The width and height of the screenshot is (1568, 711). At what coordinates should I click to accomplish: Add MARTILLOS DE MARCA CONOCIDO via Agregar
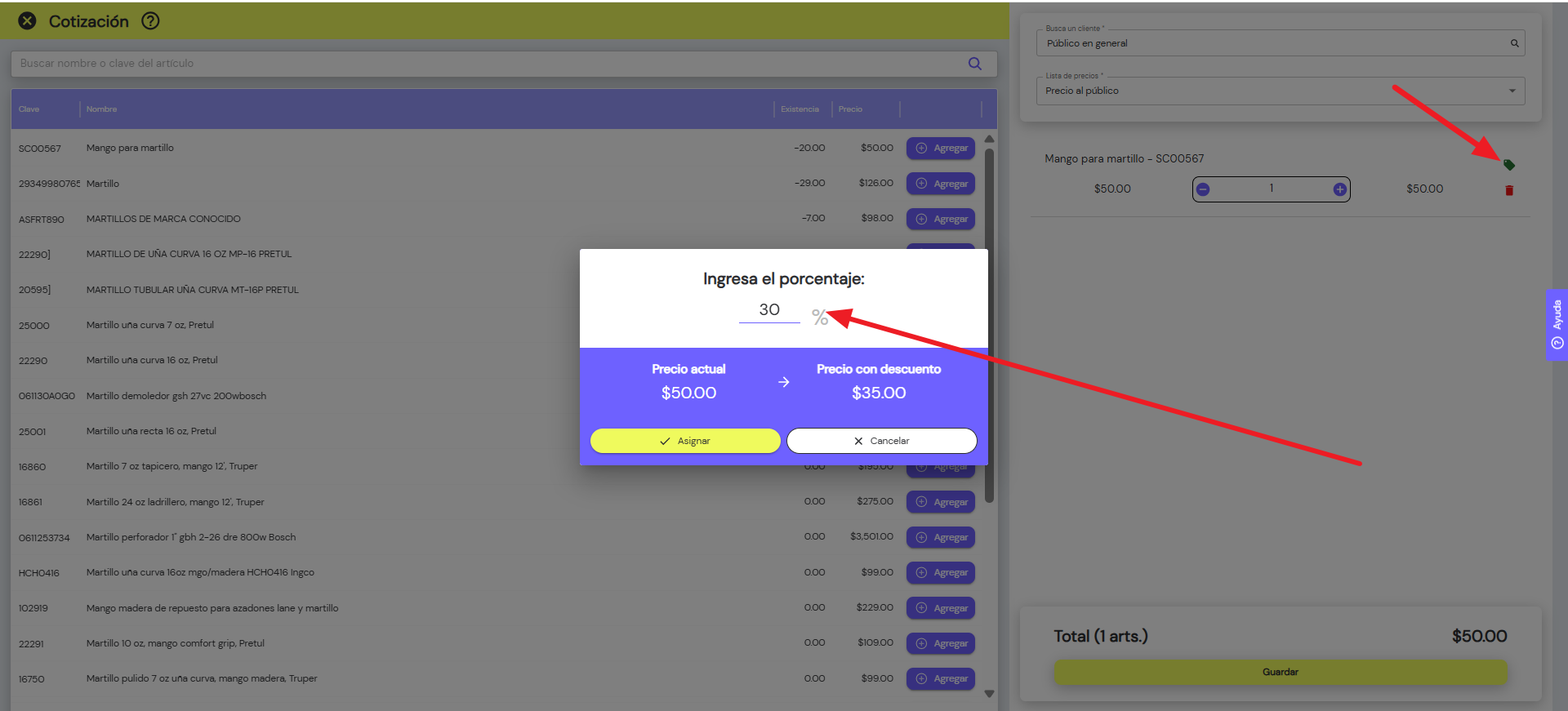tap(941, 219)
